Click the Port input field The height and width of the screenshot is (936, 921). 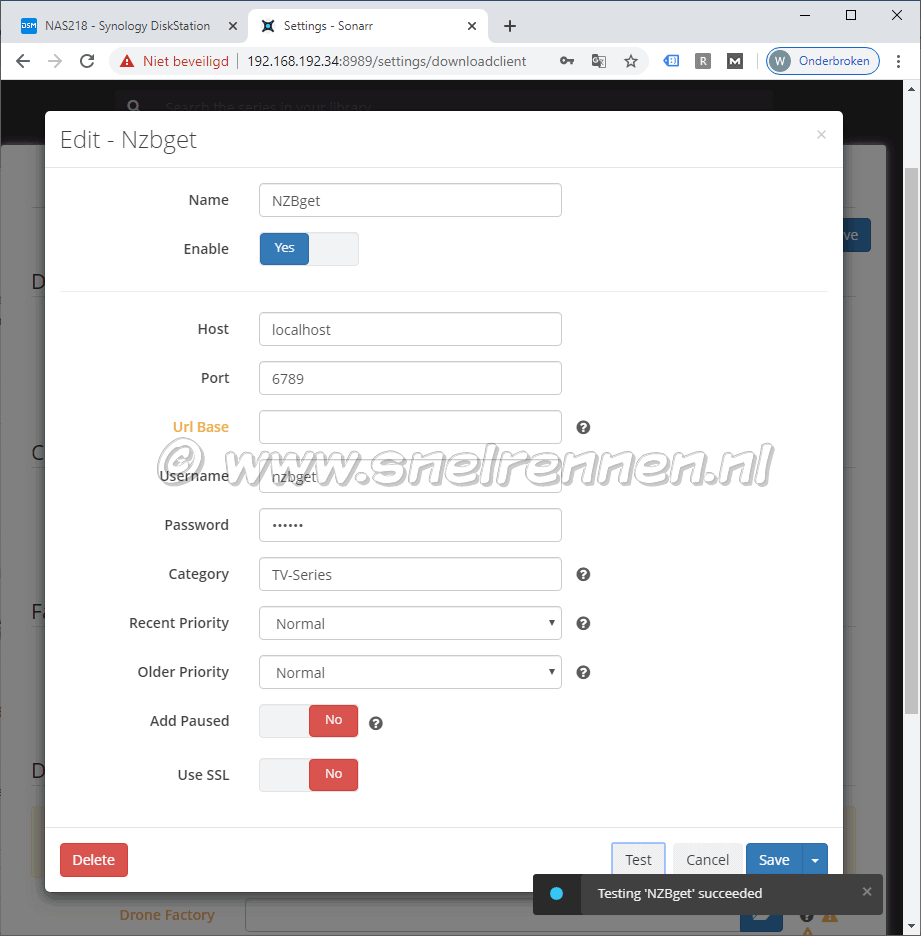click(x=410, y=378)
